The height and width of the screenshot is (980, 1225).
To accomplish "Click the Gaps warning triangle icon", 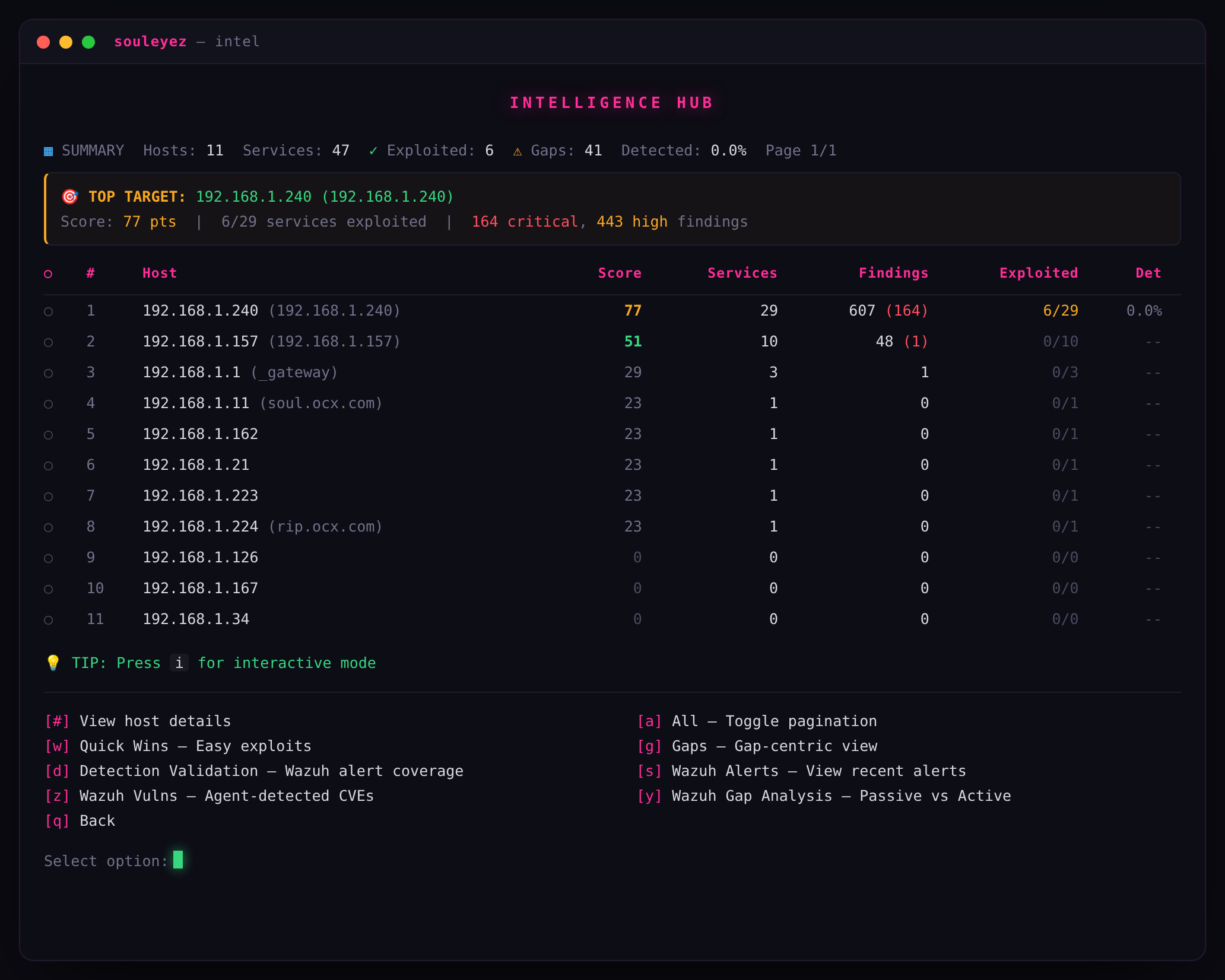I will pos(518,151).
